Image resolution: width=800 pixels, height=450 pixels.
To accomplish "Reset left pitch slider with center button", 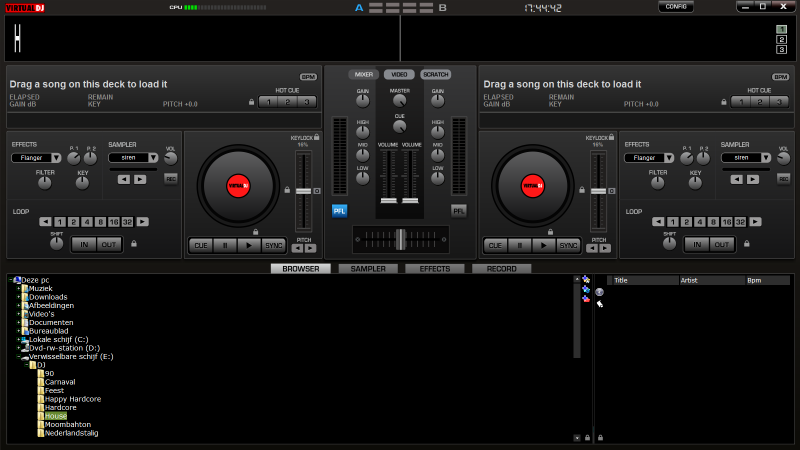I will coord(317,191).
